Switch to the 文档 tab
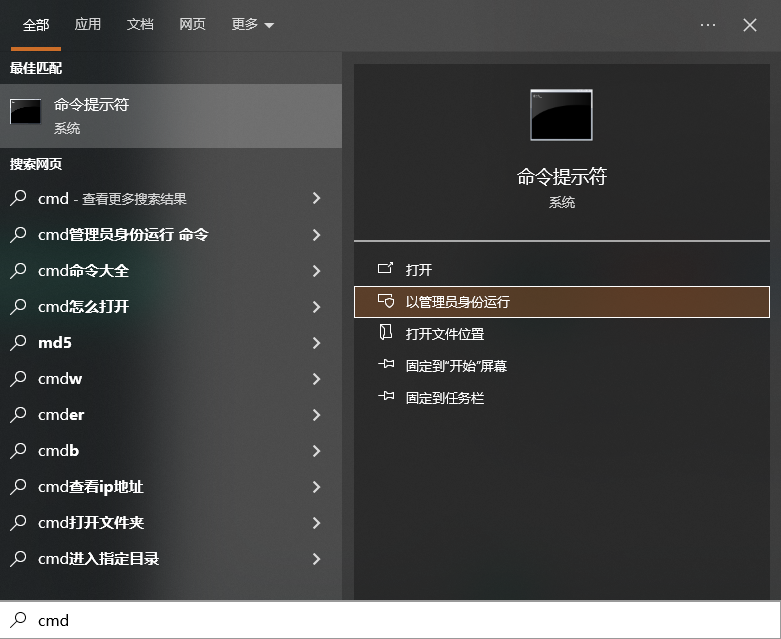781x639 pixels. 140,24
